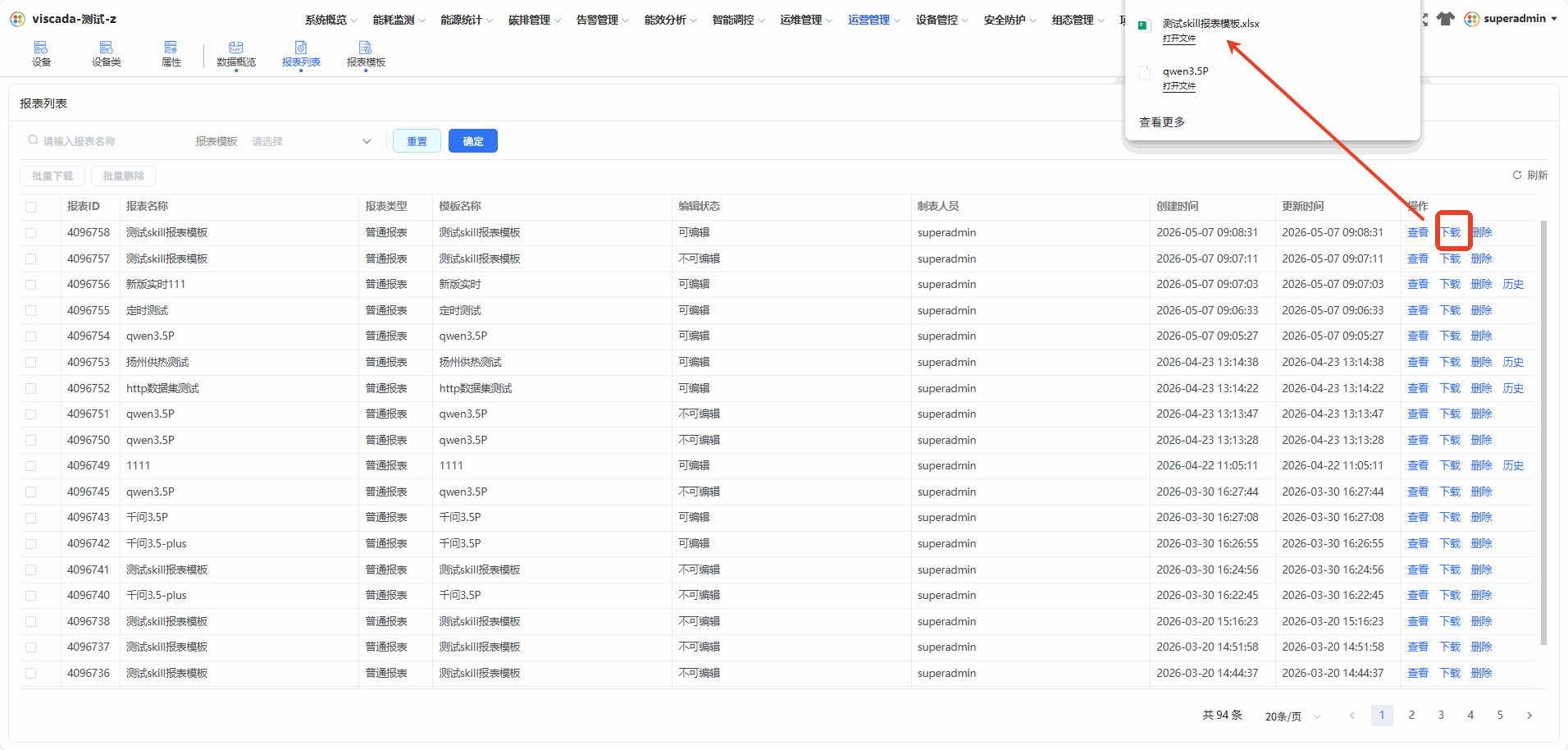Open the 运维管理 menu
1568x750 pixels.
pyautogui.click(x=806, y=20)
